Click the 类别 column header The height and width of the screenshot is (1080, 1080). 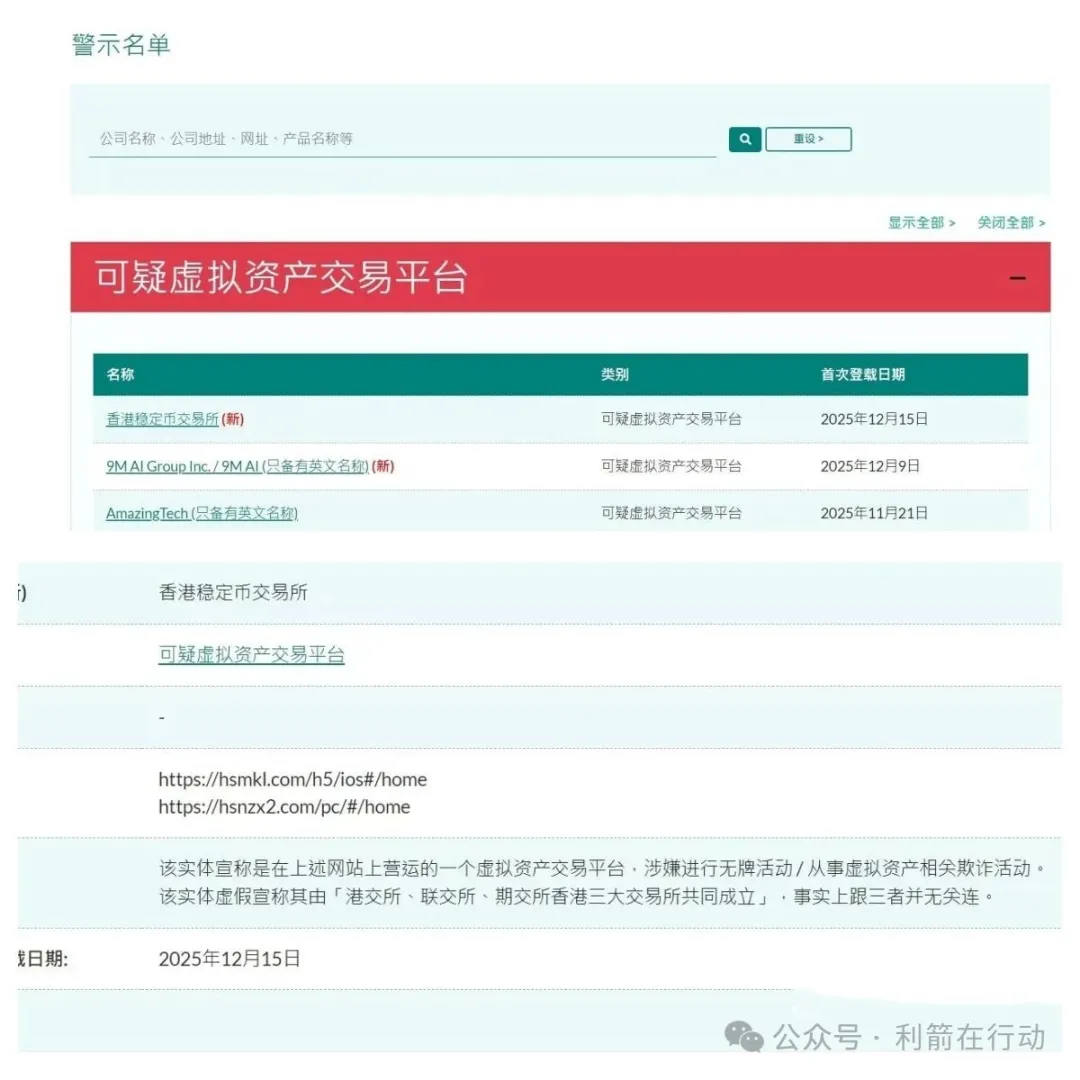[x=613, y=374]
